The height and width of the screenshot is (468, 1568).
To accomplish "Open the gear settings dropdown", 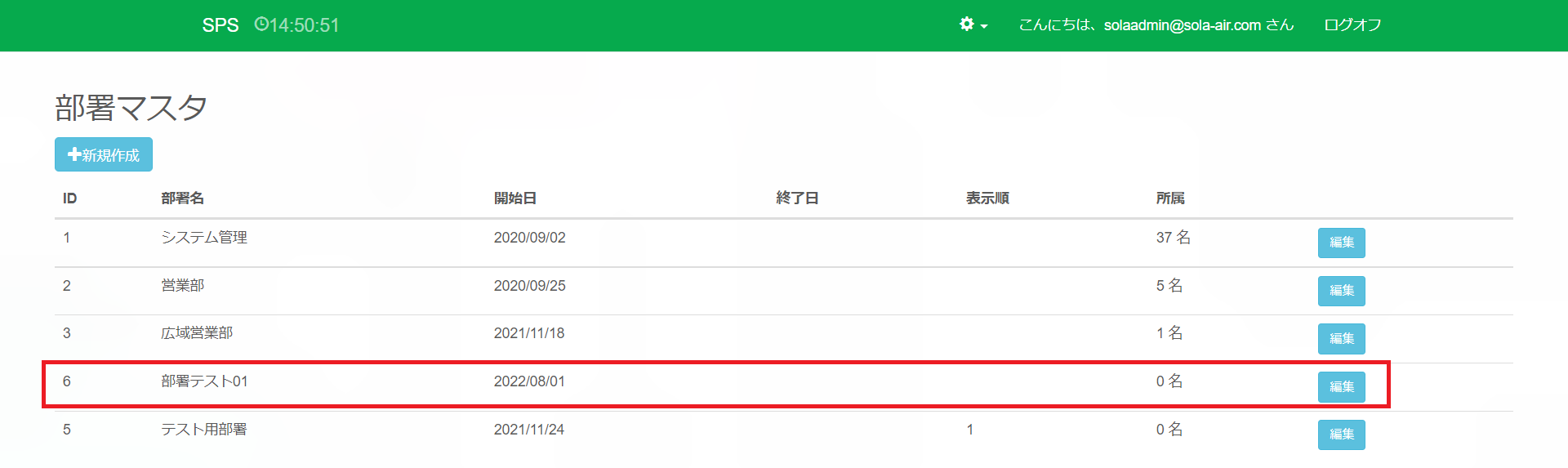I will [973, 25].
